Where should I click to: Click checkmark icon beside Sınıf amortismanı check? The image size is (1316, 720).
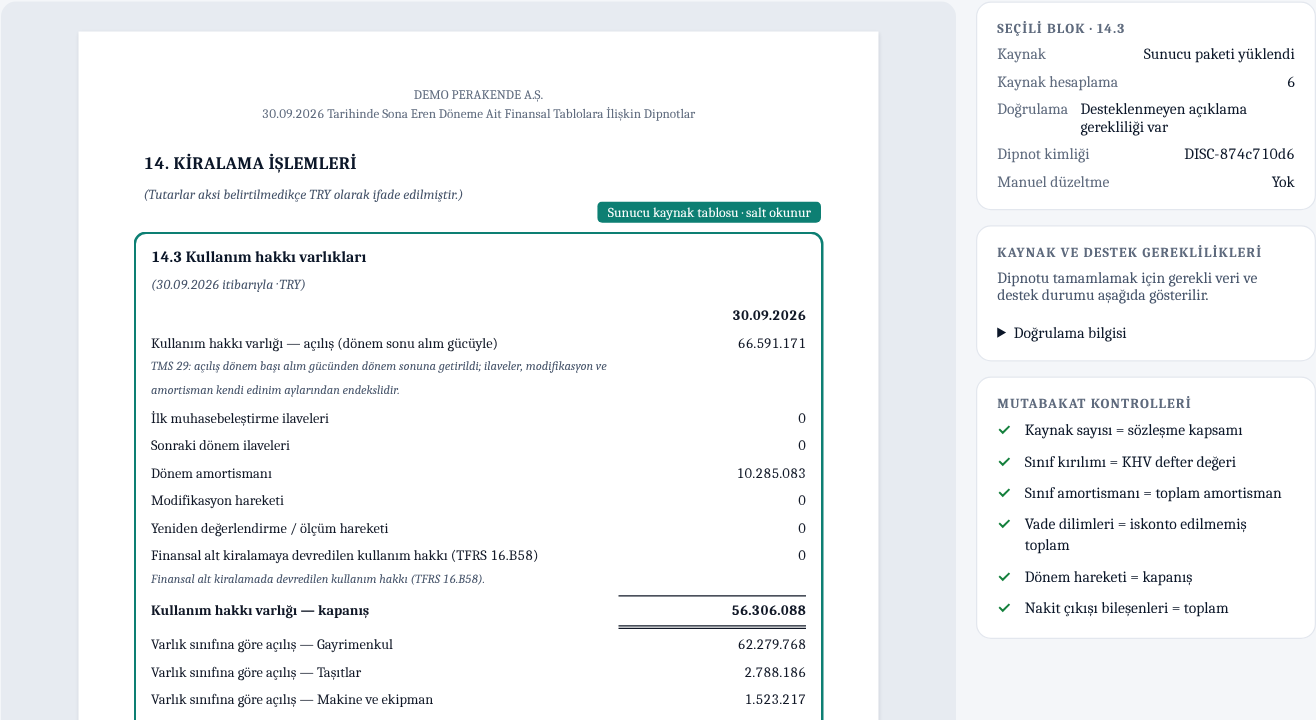(1004, 493)
